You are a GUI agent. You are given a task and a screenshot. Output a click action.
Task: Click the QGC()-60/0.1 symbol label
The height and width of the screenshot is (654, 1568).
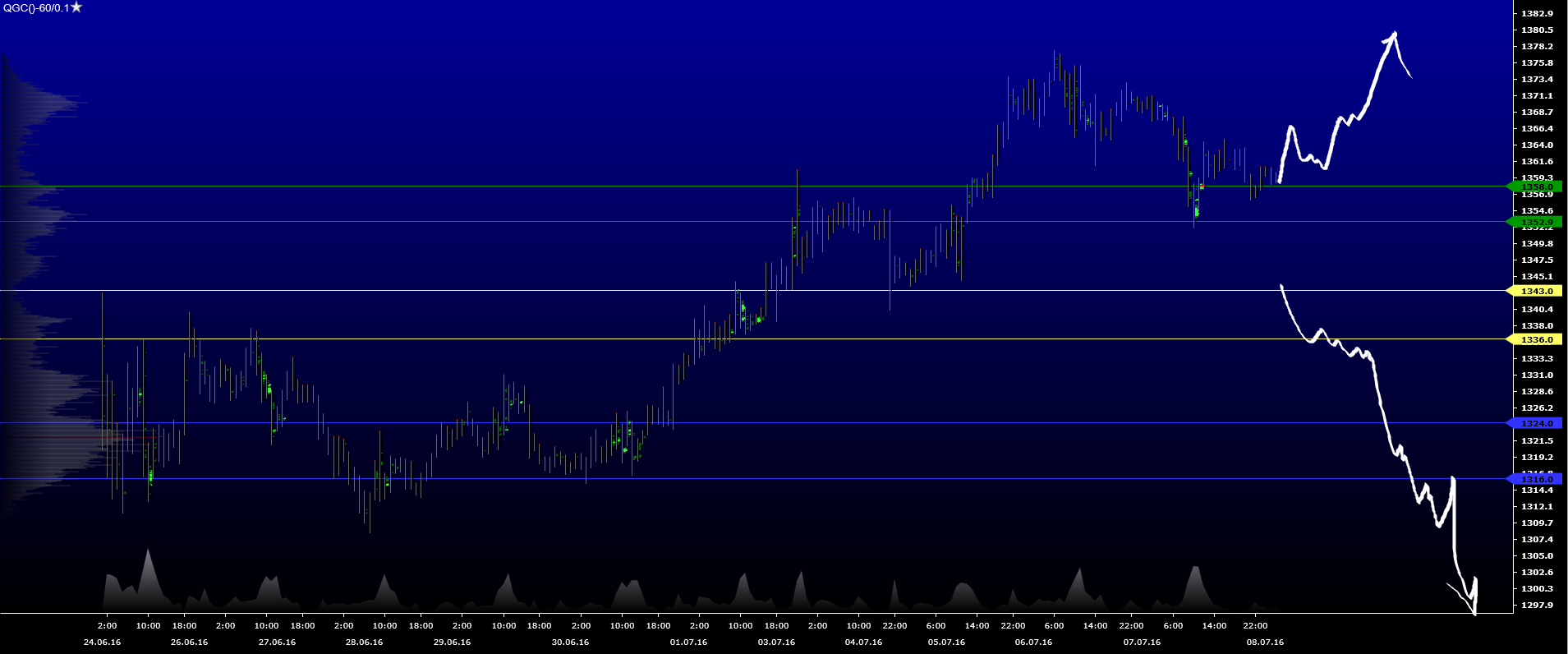click(x=36, y=8)
